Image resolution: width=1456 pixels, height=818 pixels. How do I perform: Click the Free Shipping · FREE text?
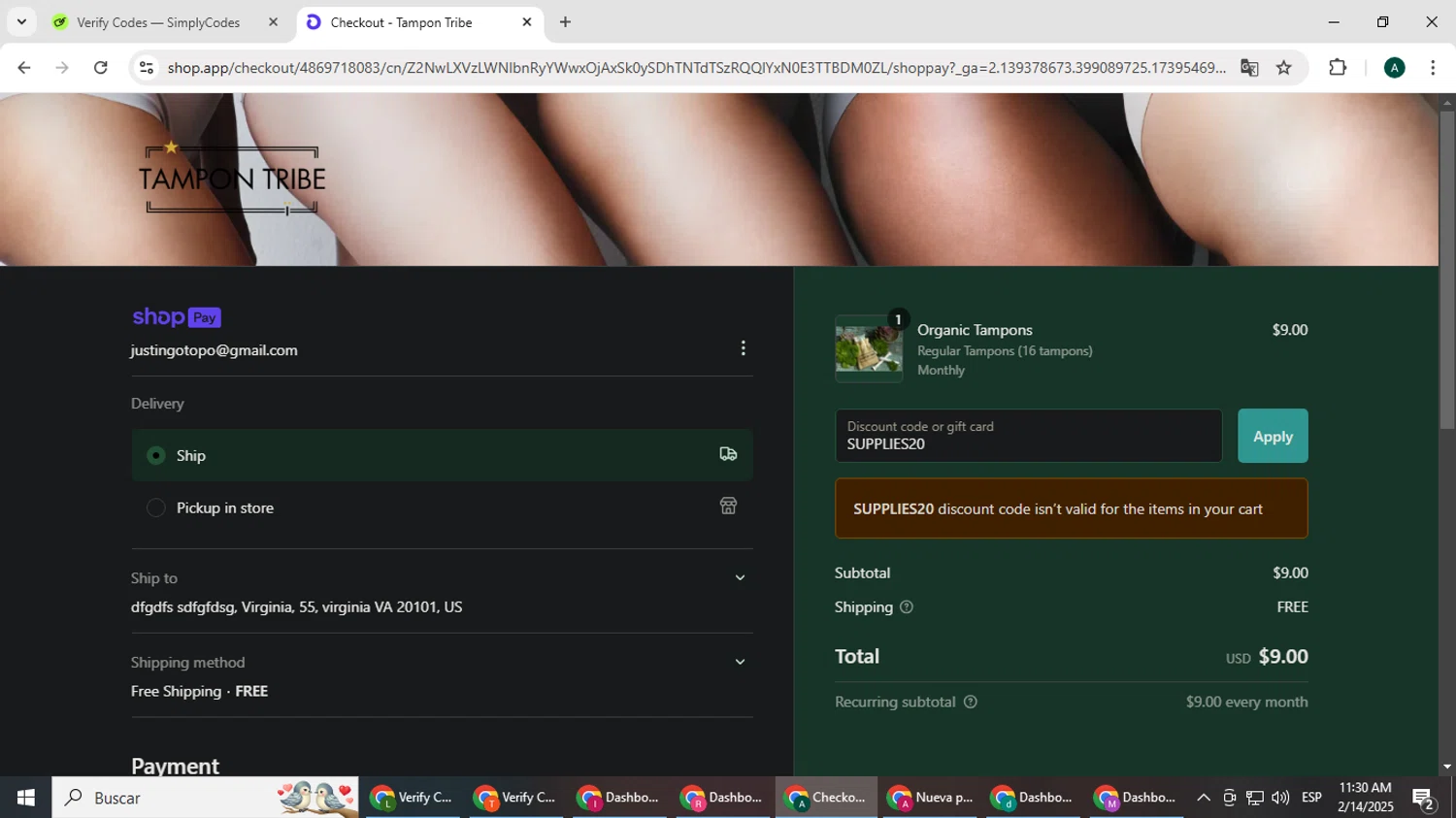tap(199, 691)
